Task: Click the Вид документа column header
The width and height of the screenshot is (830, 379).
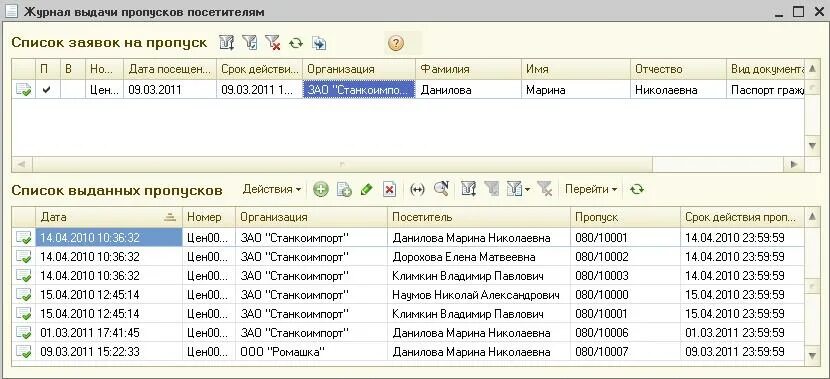Action: click(765, 69)
